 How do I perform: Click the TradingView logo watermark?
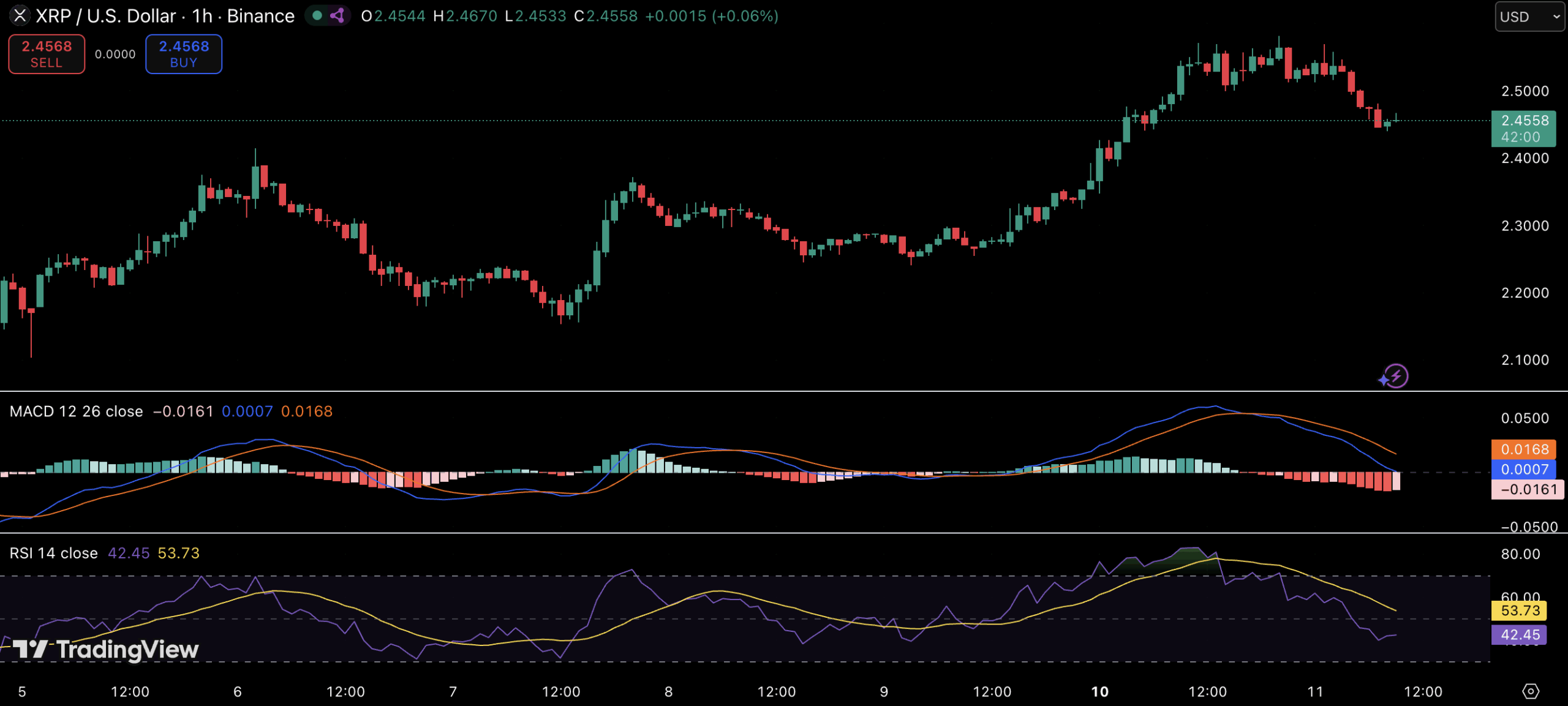coord(105,650)
